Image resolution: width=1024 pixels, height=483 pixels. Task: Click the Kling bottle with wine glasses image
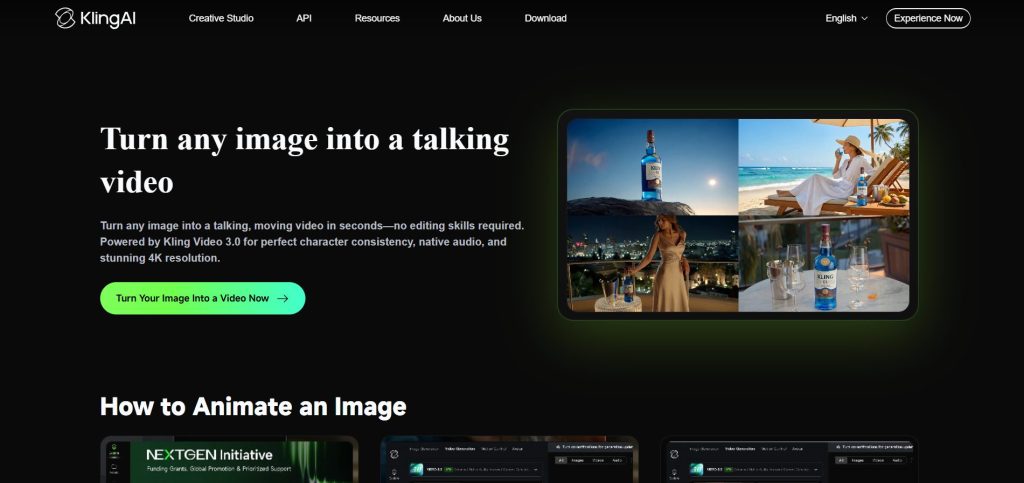pos(824,264)
